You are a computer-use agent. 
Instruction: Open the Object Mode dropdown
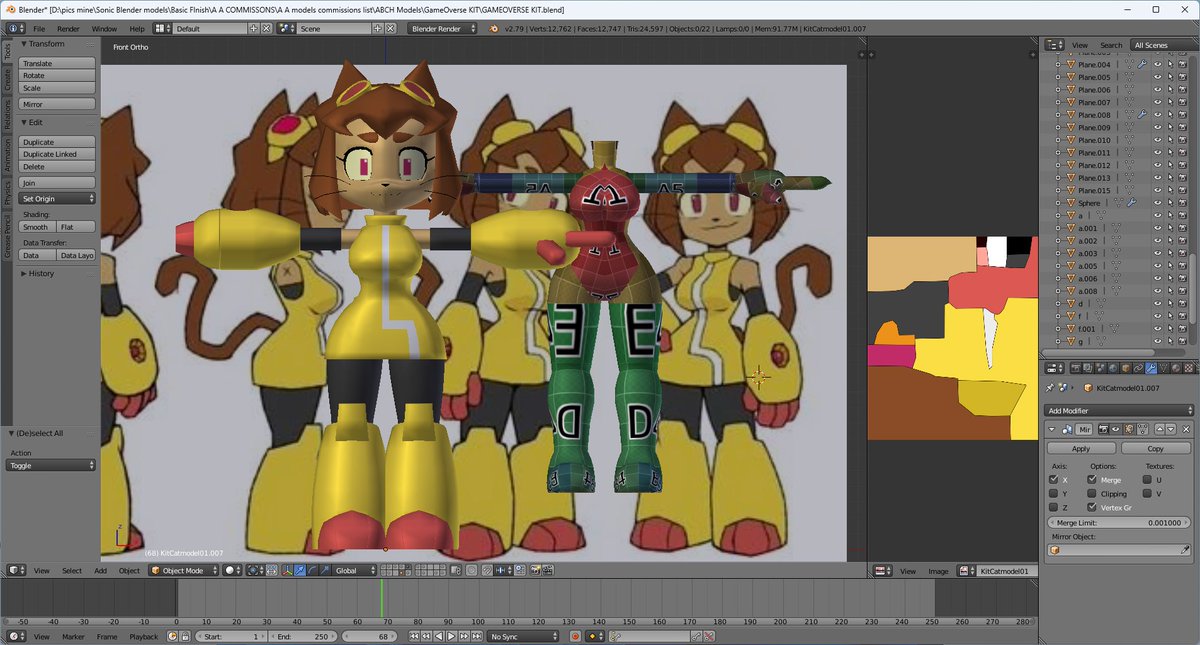pyautogui.click(x=182, y=570)
